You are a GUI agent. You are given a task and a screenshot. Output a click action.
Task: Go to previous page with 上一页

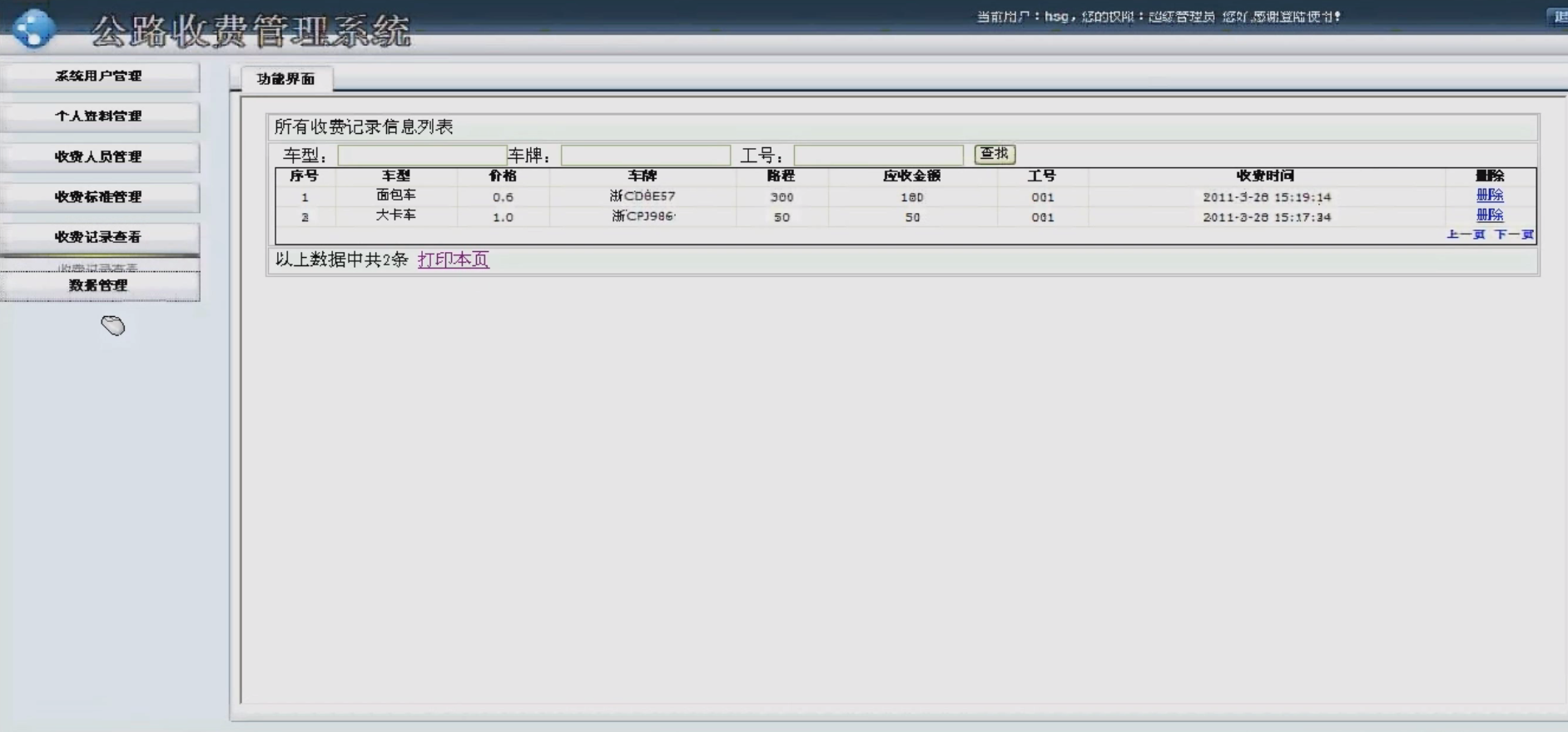pos(1466,235)
